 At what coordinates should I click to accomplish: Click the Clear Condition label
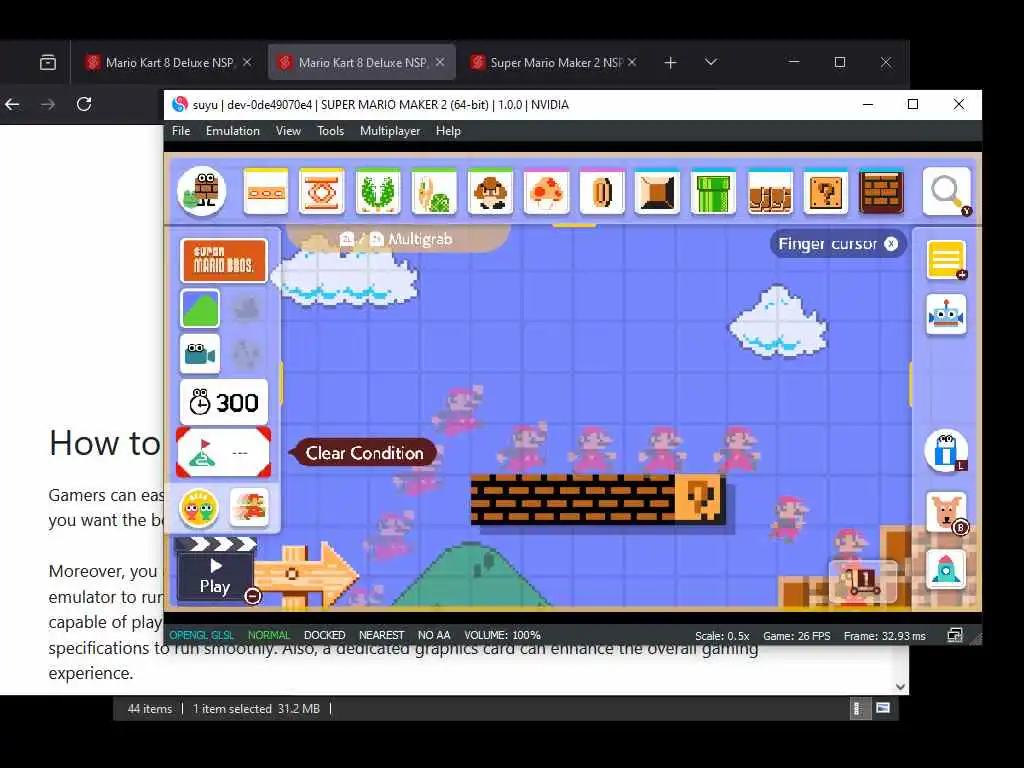[364, 453]
